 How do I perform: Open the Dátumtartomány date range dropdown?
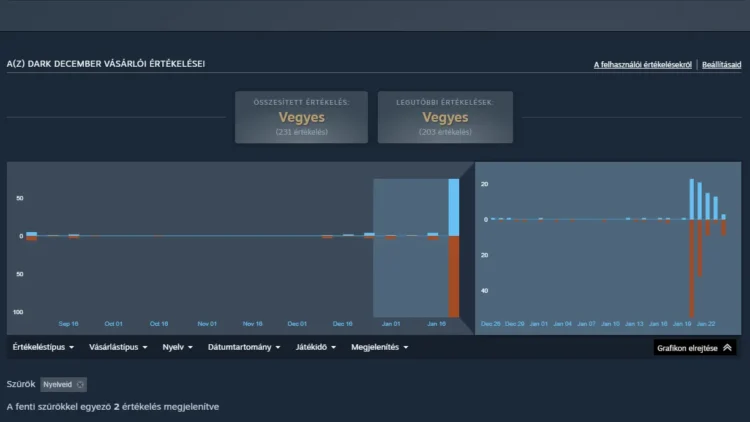245,348
